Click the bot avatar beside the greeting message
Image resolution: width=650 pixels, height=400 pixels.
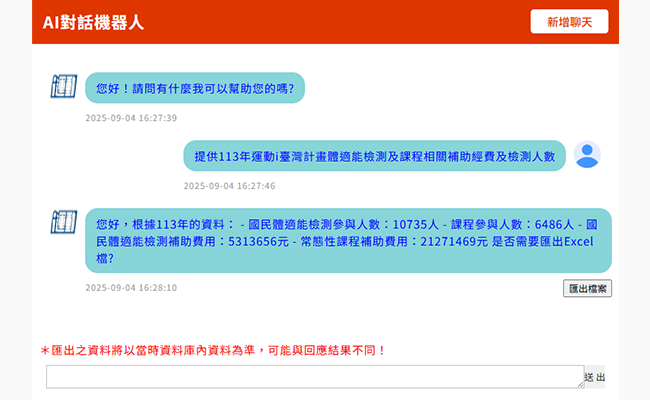click(64, 87)
